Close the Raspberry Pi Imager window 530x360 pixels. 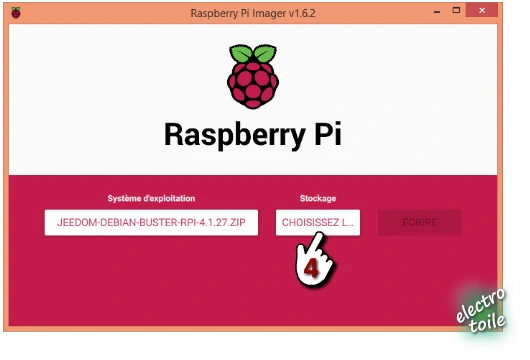pos(482,10)
